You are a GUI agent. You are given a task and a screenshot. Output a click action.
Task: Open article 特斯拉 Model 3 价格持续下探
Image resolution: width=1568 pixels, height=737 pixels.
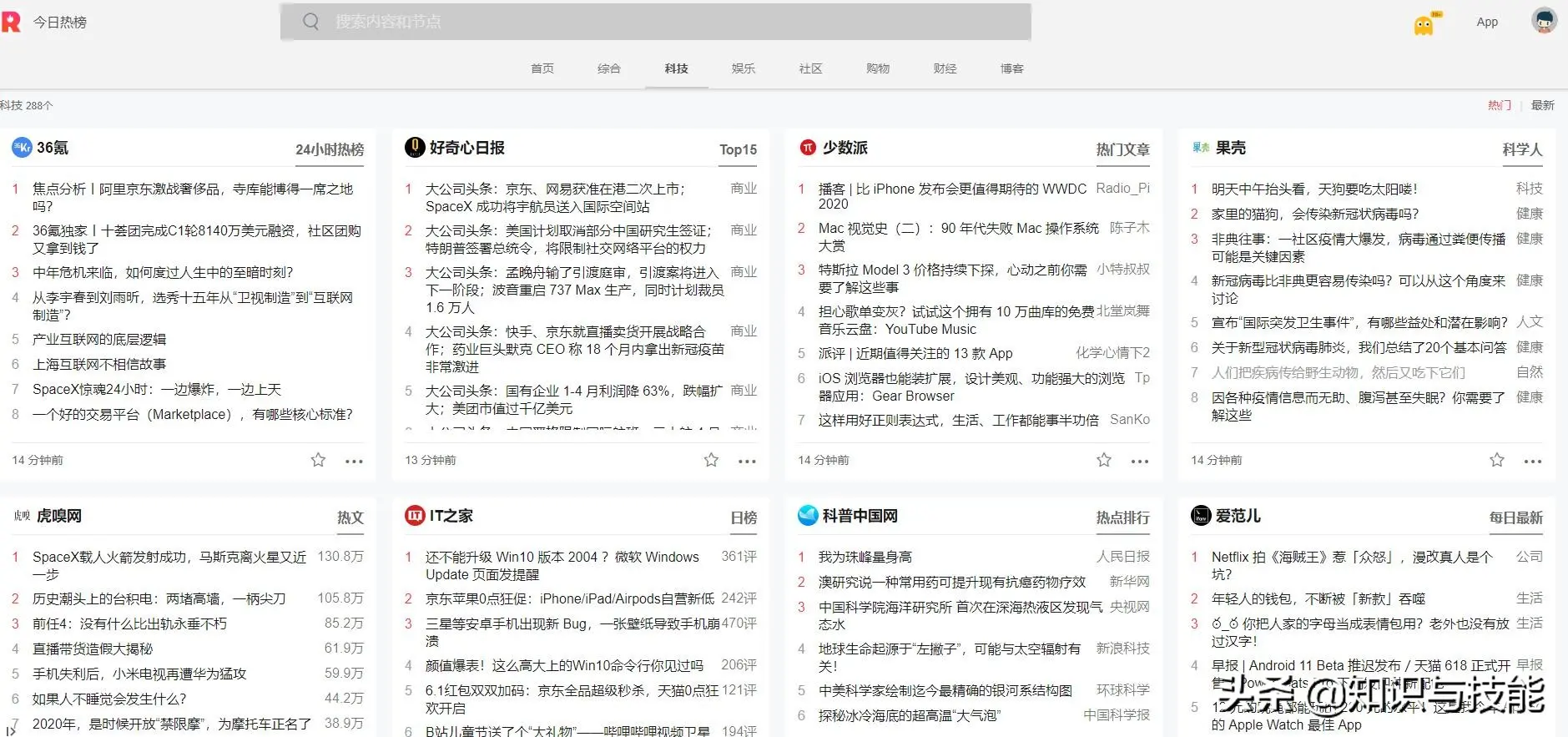tap(953, 279)
